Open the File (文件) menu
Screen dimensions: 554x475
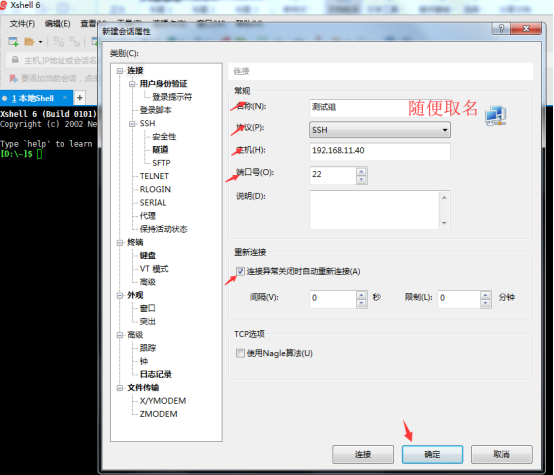(x=22, y=24)
